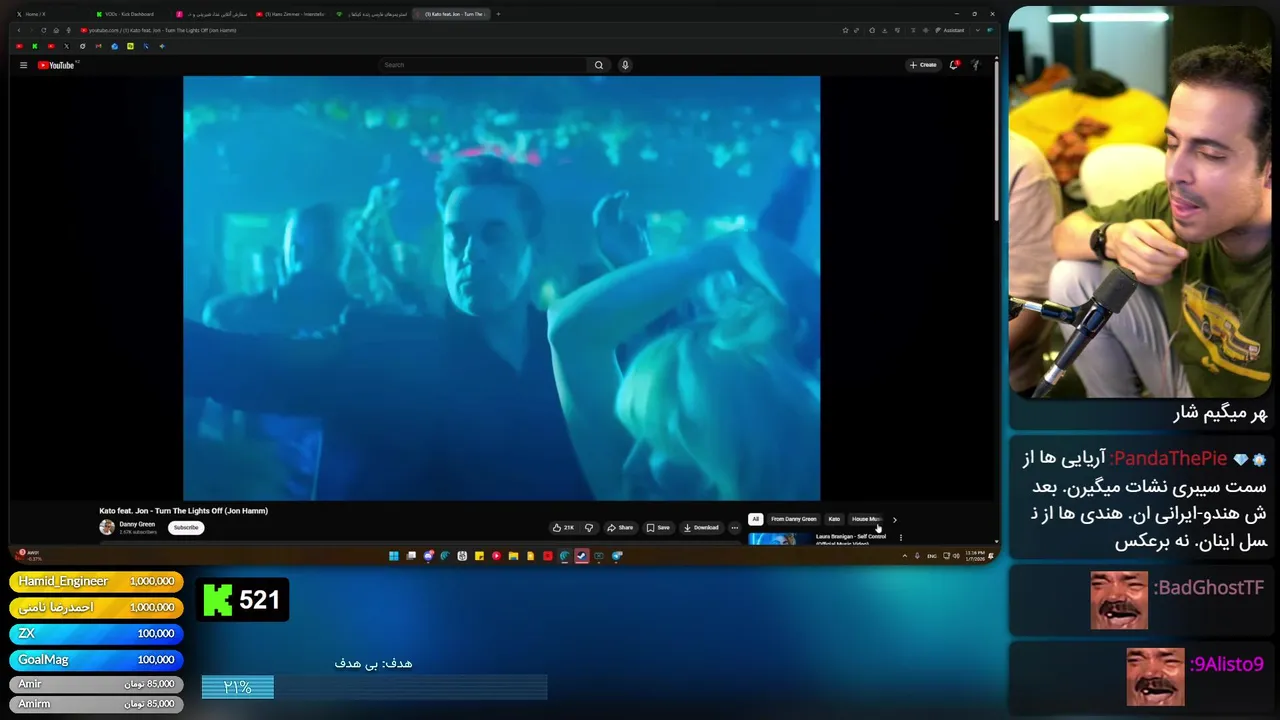Open the X bookmark in bookmarks bar
This screenshot has height=720, width=1280.
[66, 46]
